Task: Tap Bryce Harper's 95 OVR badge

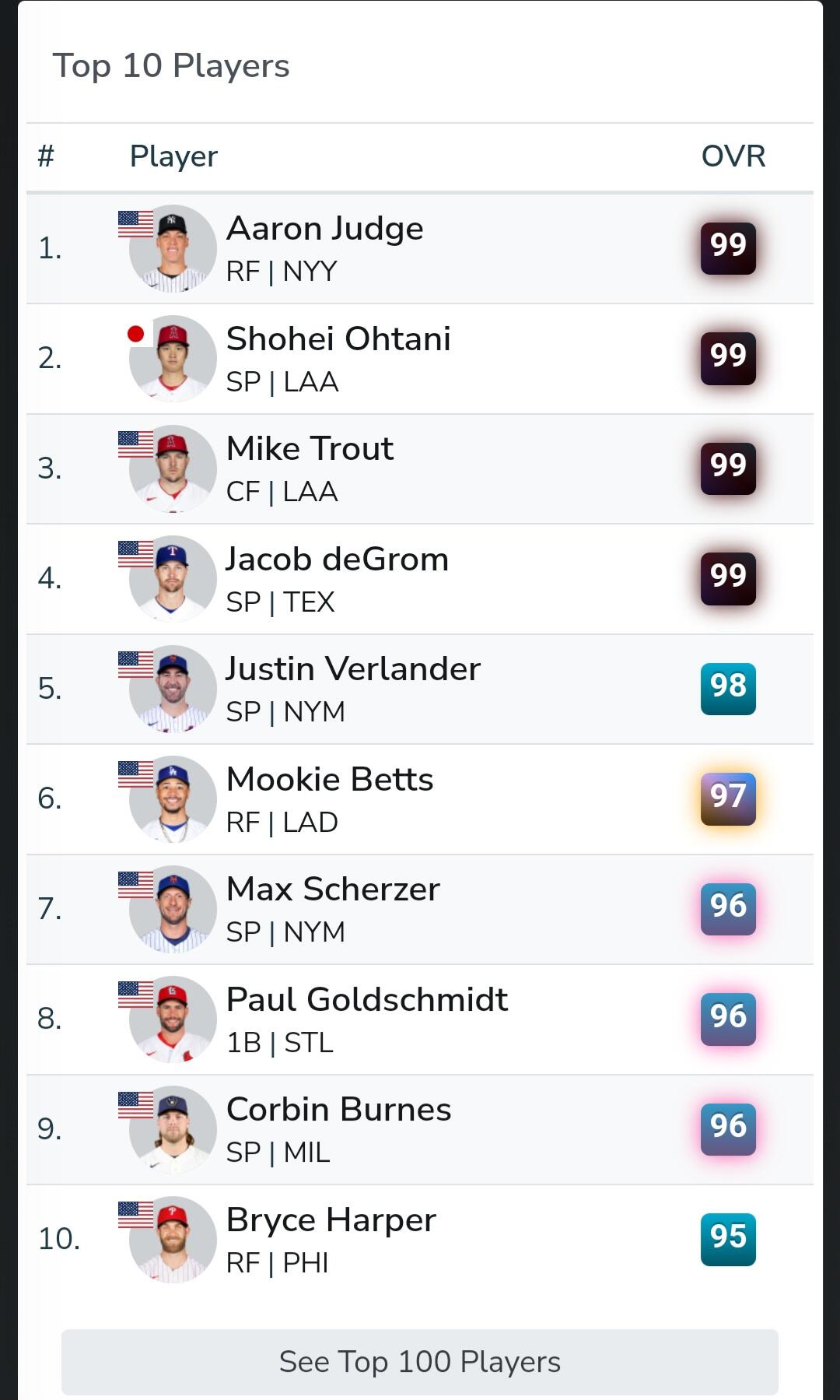Action: (728, 1239)
